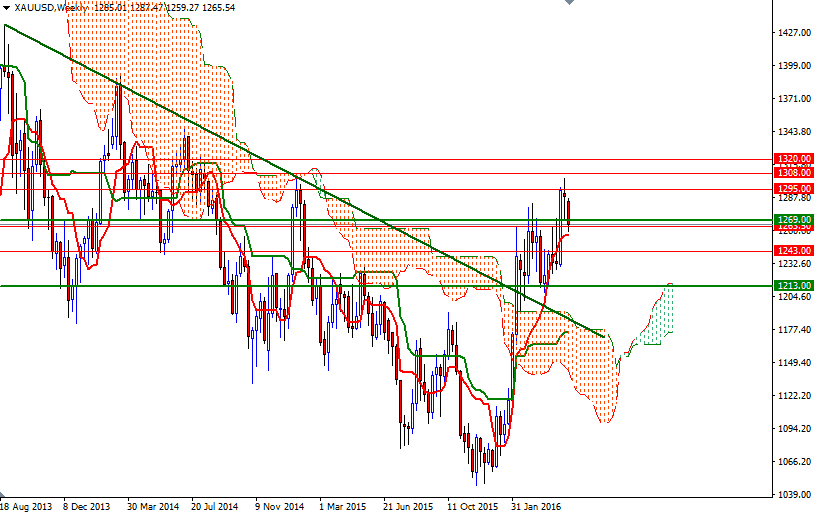Click the 1371.00 value on price axis
The image size is (814, 514).
coord(794,99)
